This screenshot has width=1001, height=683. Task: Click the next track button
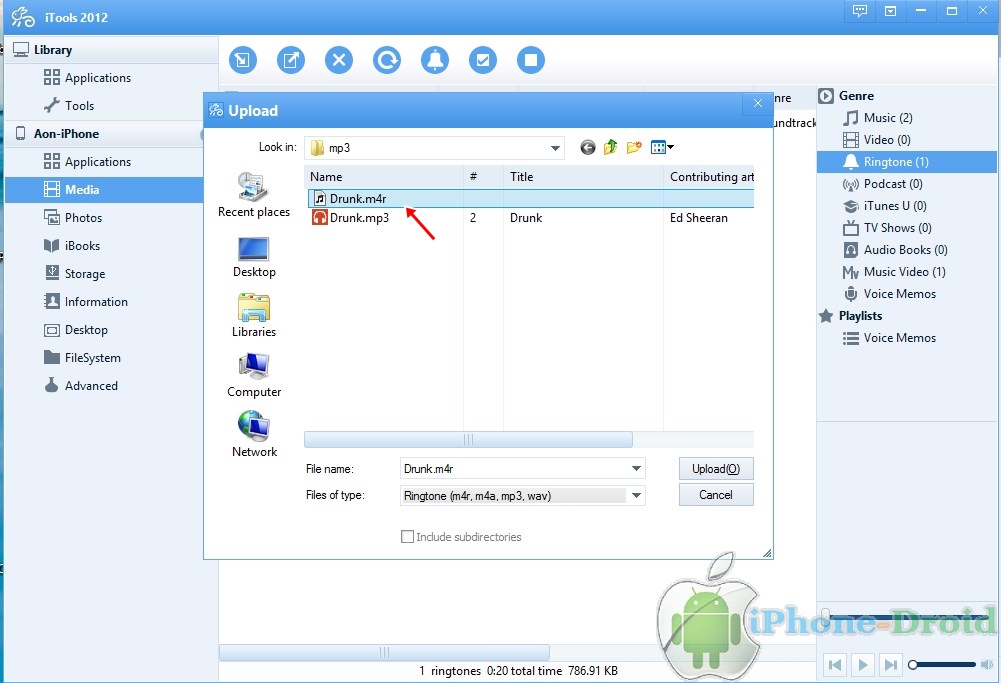(x=891, y=664)
